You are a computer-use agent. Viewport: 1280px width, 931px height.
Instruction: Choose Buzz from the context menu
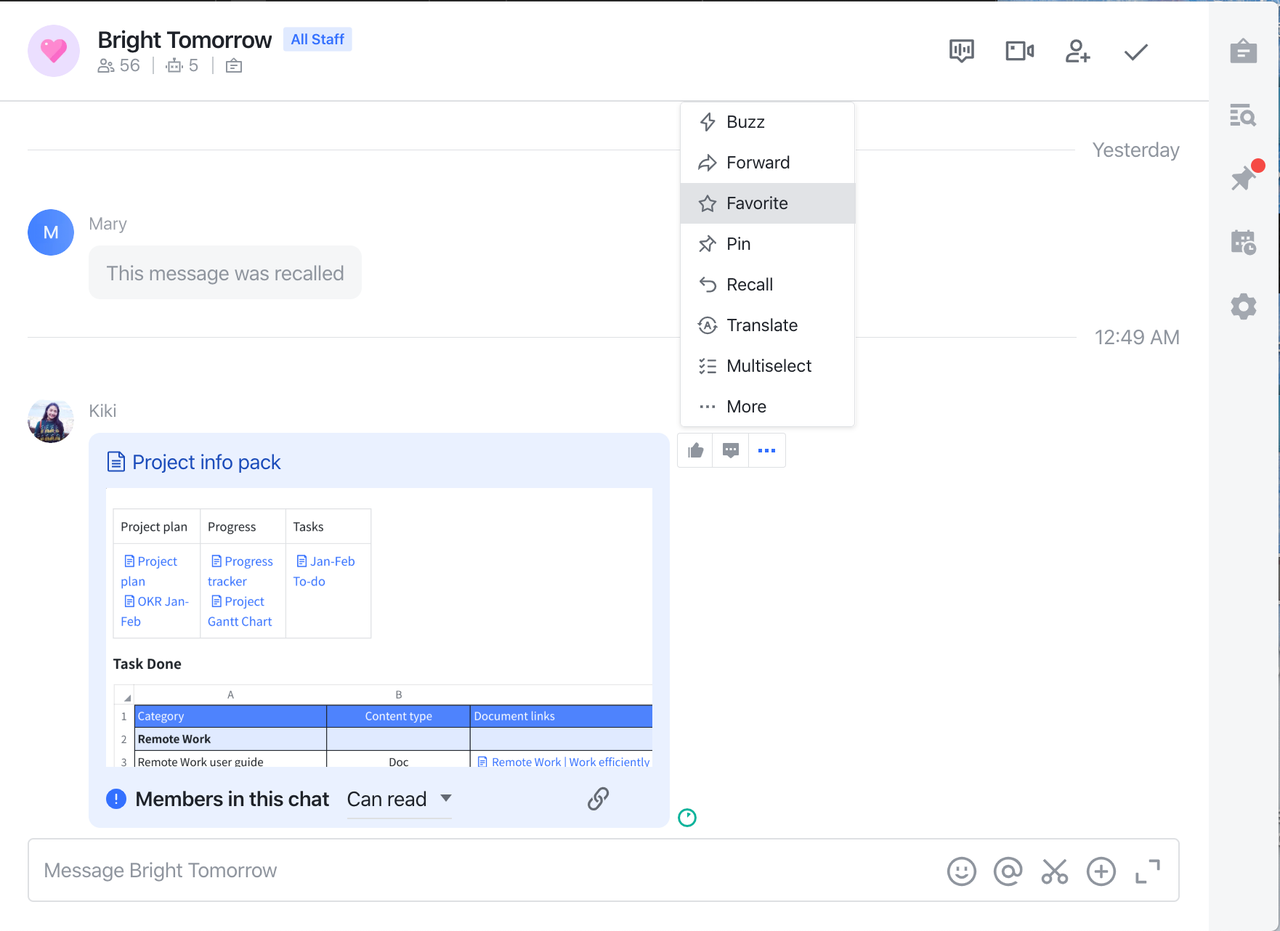point(767,122)
